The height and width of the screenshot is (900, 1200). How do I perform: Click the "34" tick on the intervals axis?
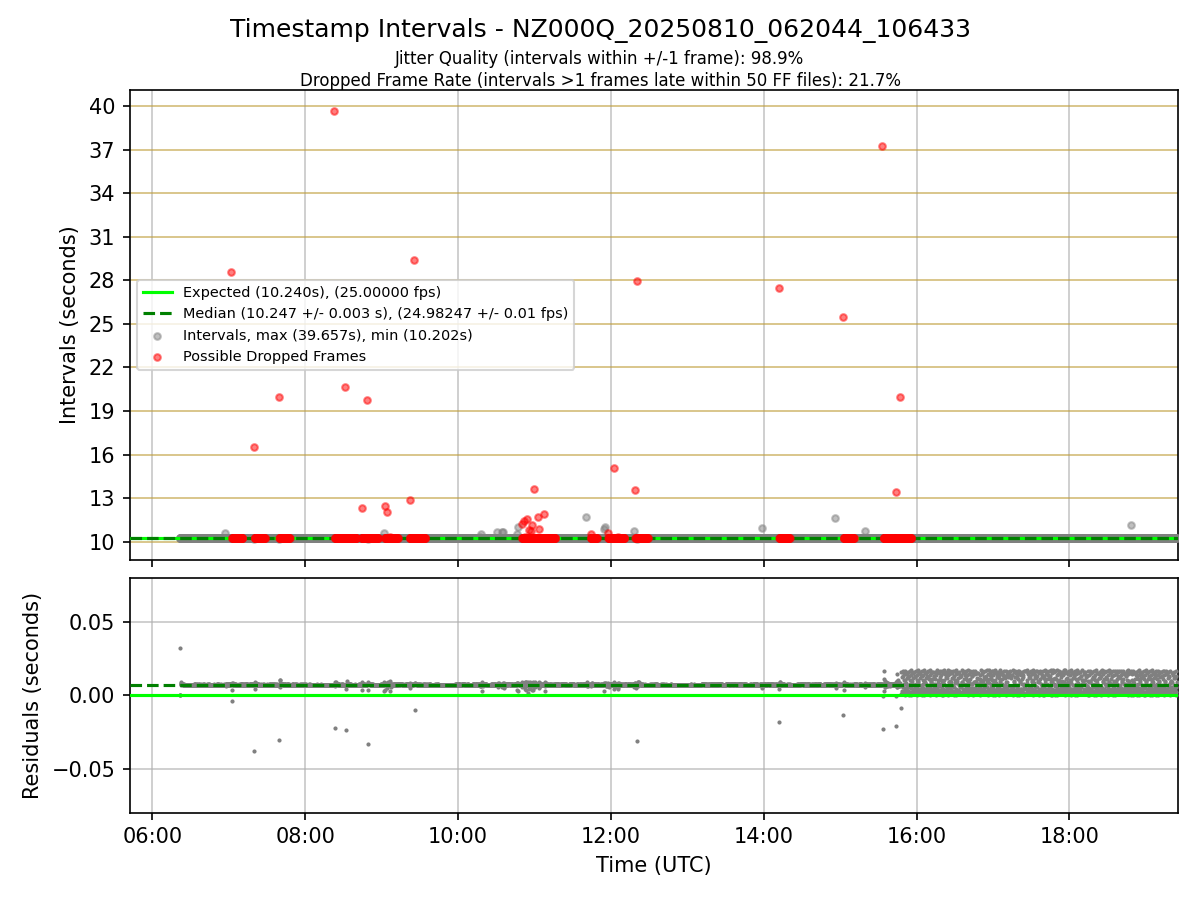[x=103, y=194]
